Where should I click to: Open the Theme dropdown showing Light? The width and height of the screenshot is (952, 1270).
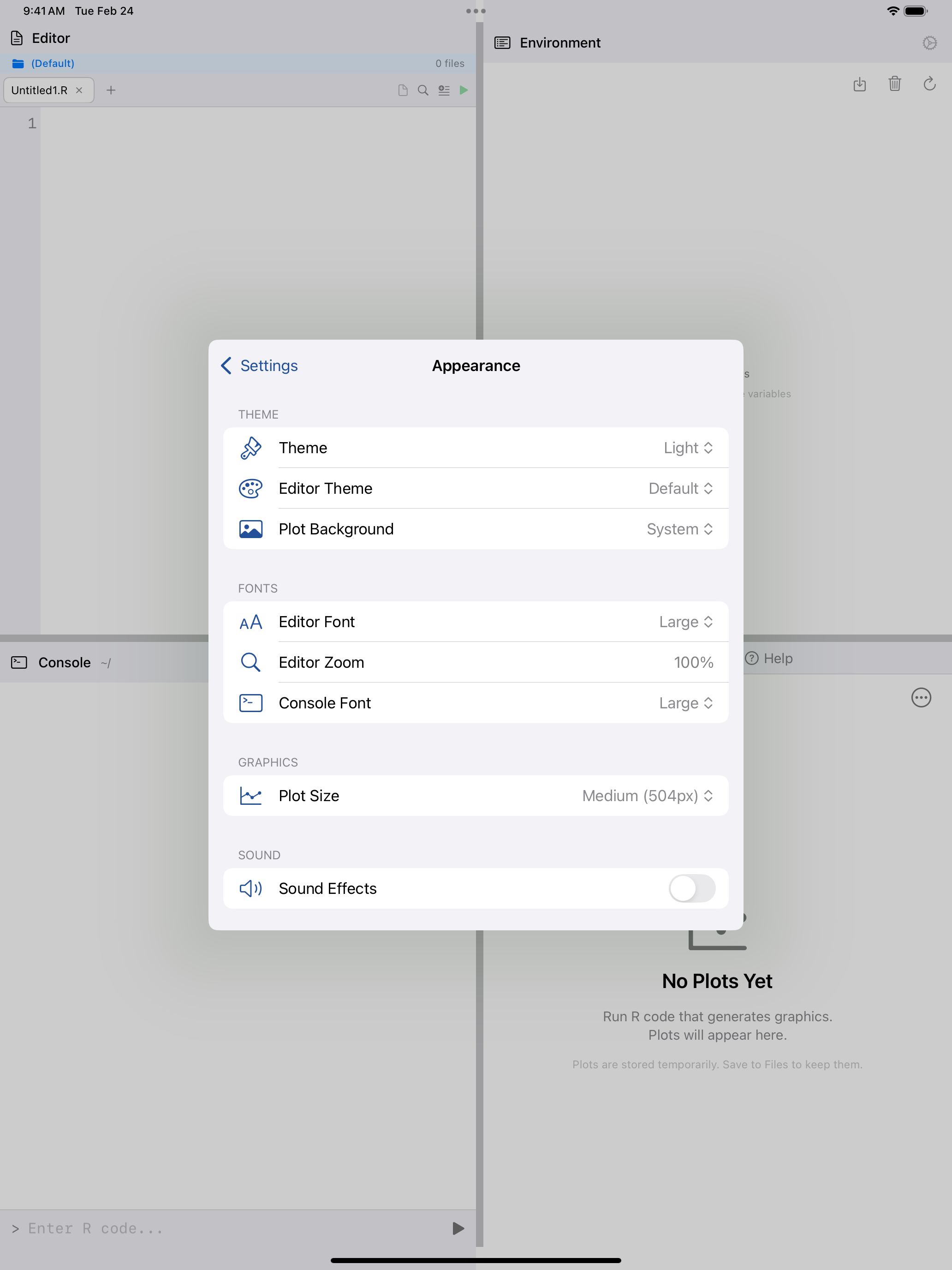[689, 447]
